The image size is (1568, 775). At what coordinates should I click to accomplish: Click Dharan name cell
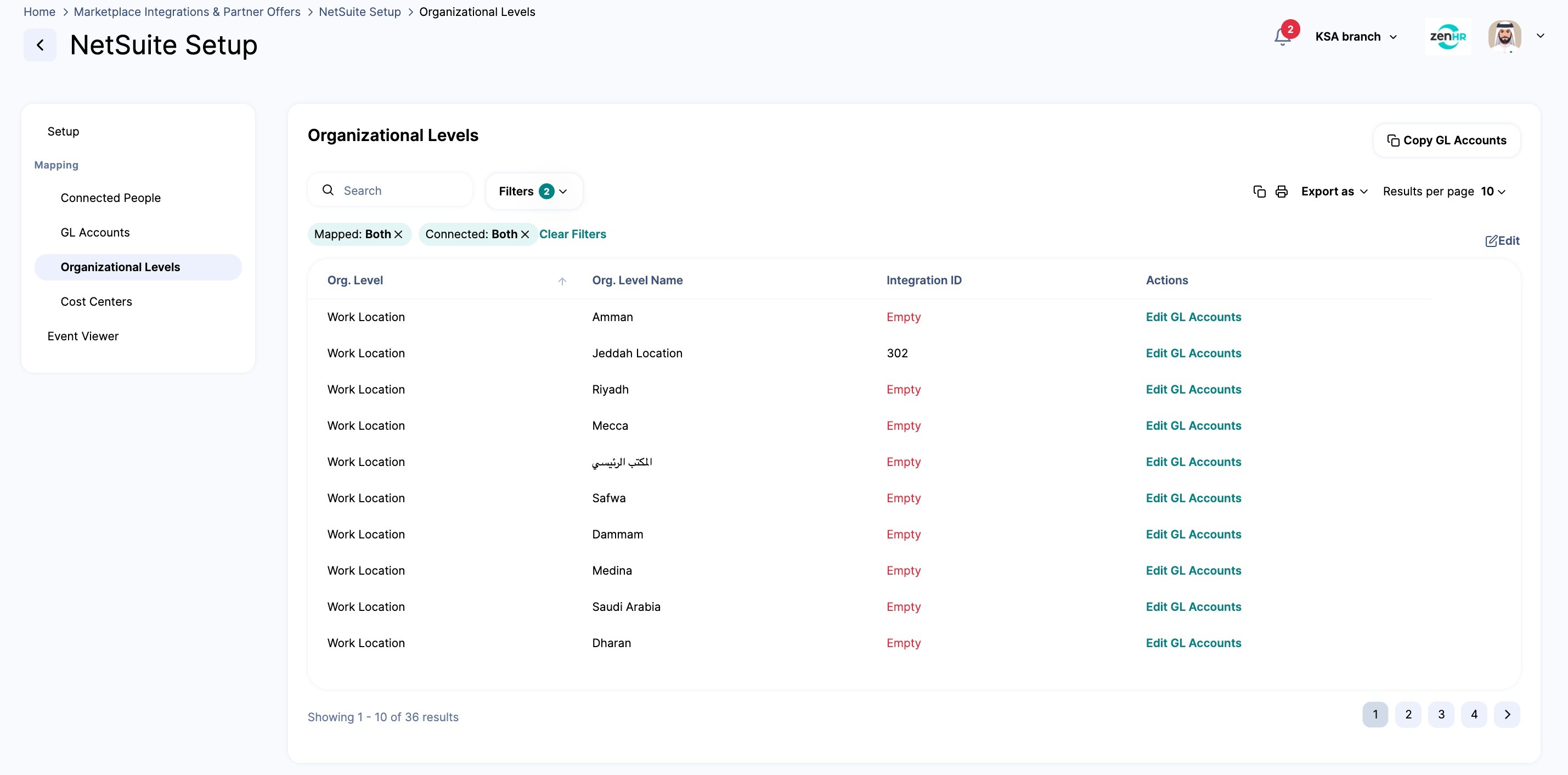(612, 643)
